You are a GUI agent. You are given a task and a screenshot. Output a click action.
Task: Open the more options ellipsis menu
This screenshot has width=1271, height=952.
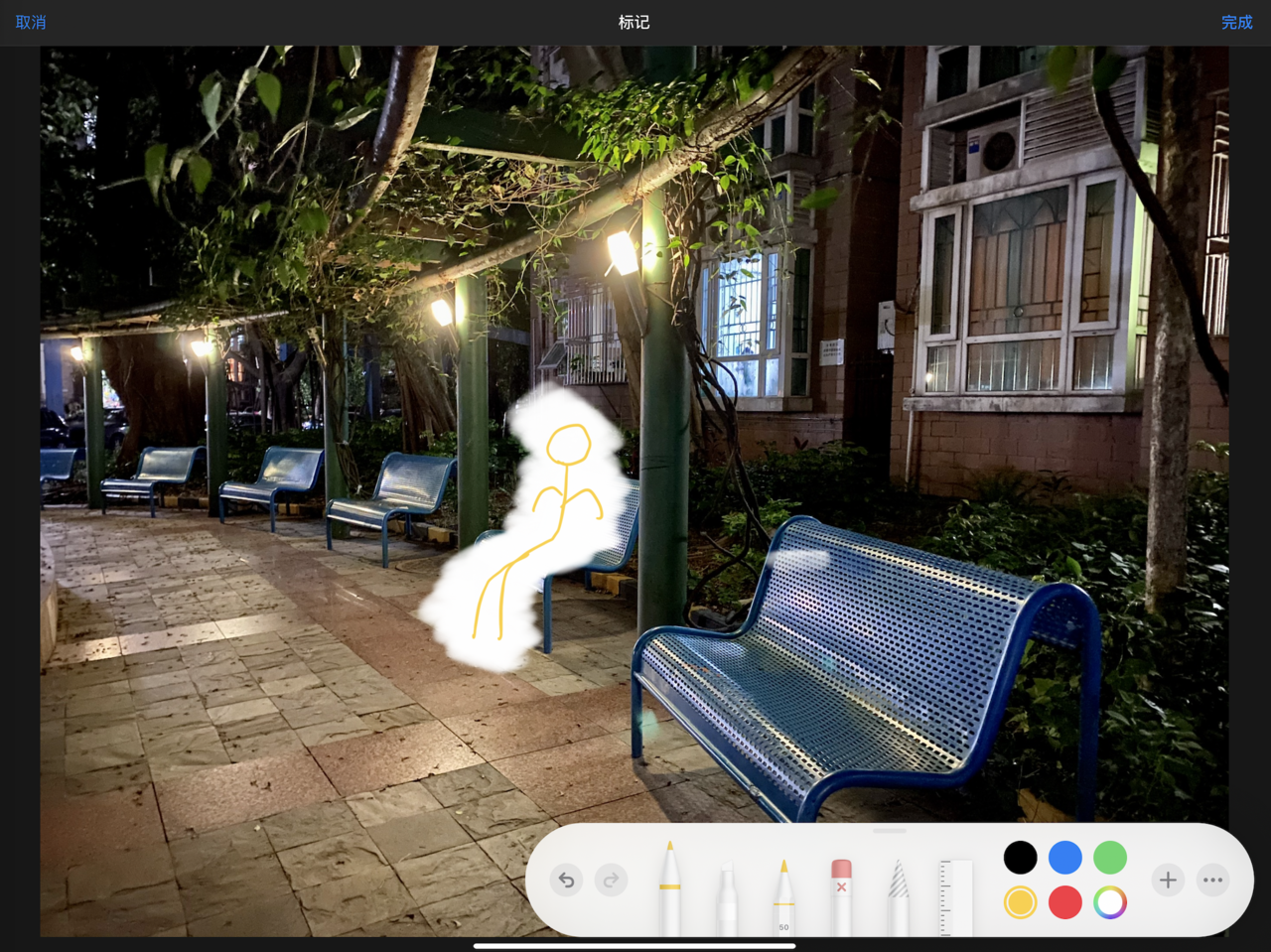1212,880
